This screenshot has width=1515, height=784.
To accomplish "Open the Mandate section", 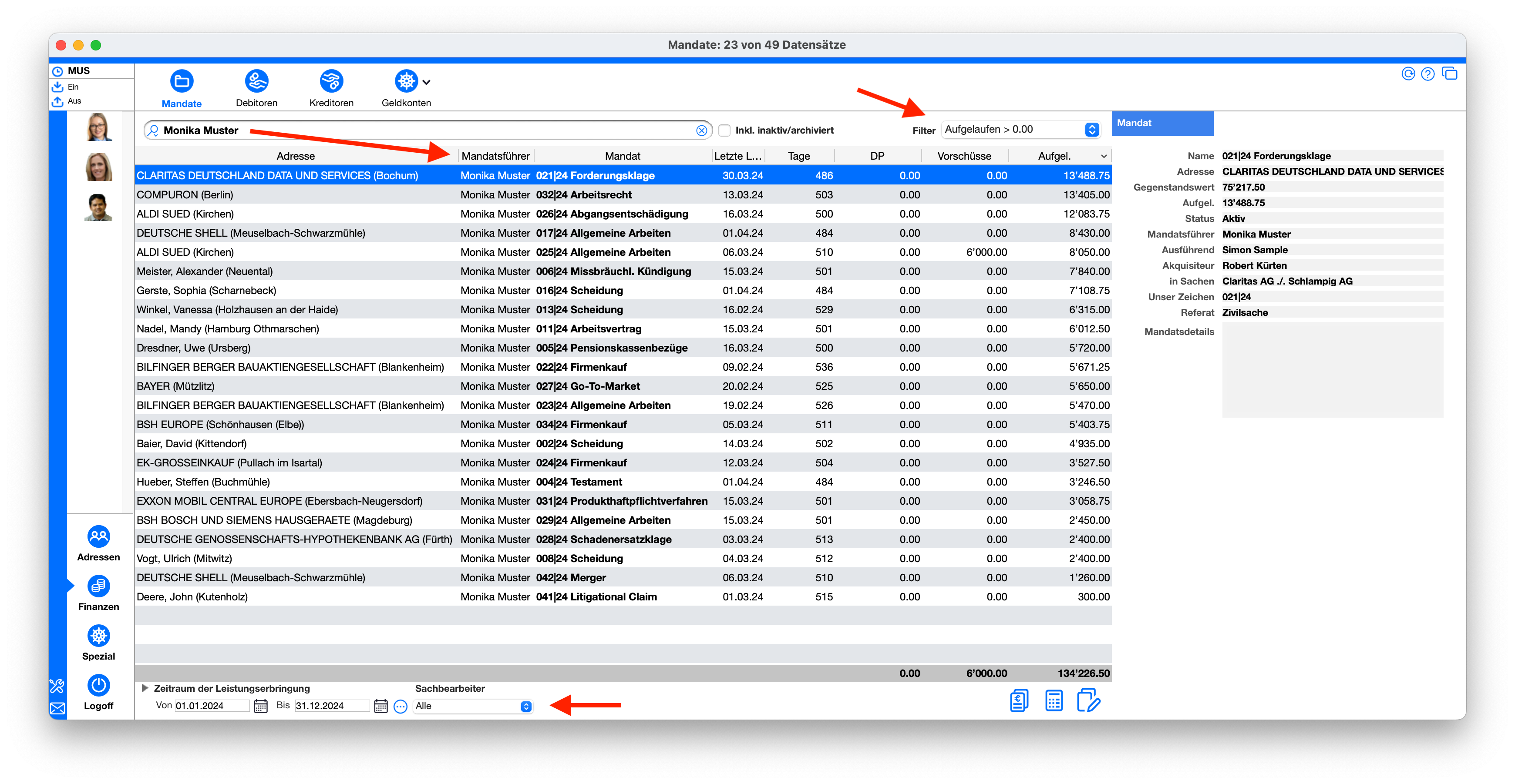I will click(x=181, y=89).
